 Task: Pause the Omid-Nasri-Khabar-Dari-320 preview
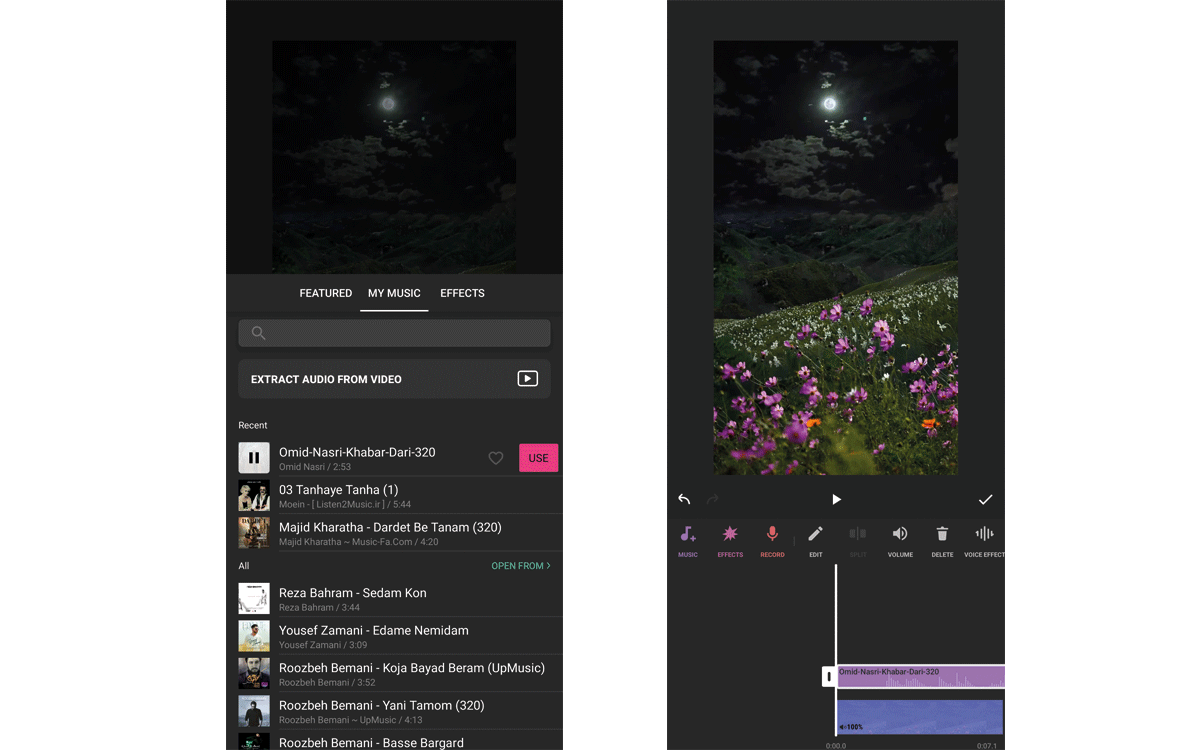(x=254, y=458)
